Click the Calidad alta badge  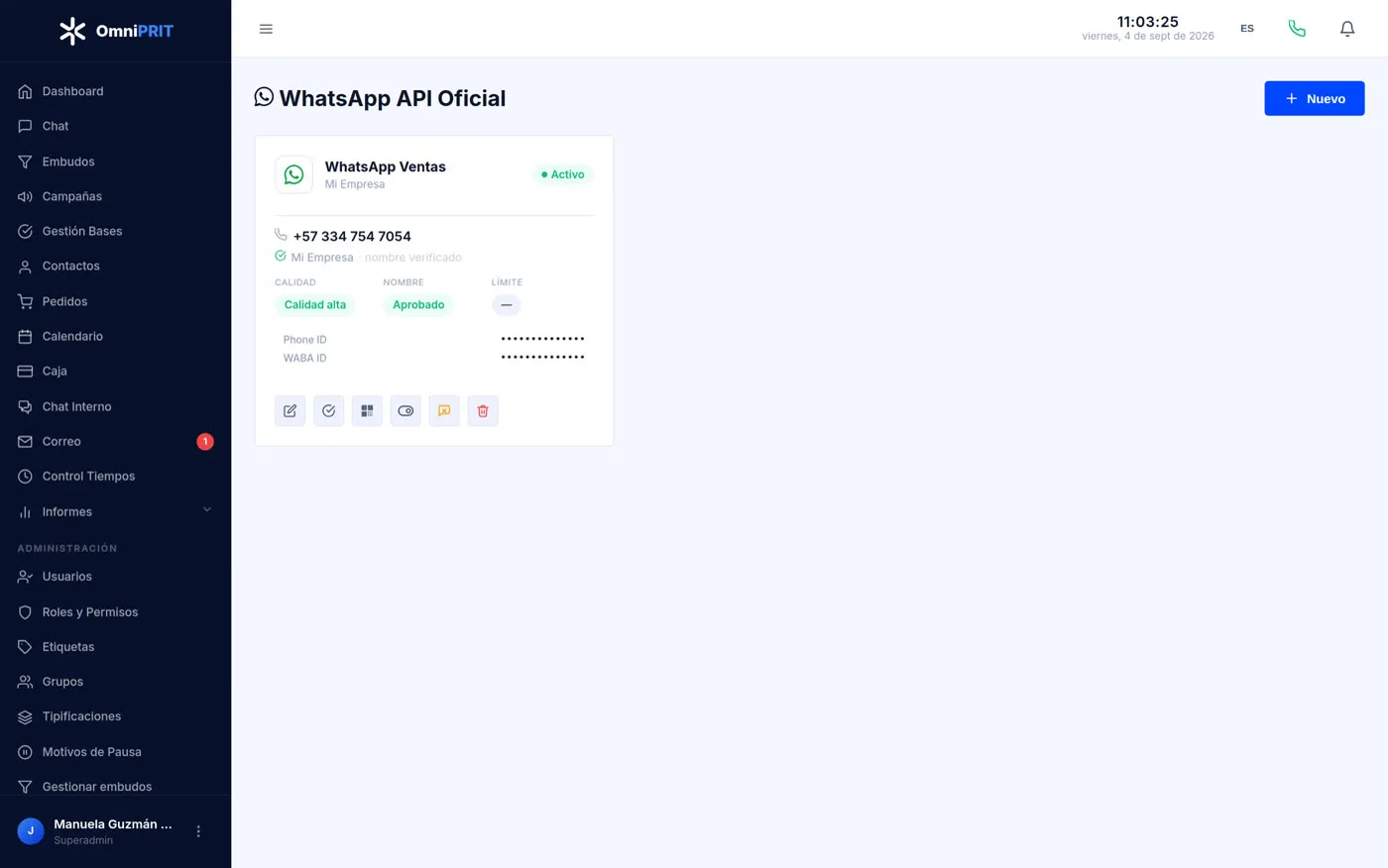314,305
